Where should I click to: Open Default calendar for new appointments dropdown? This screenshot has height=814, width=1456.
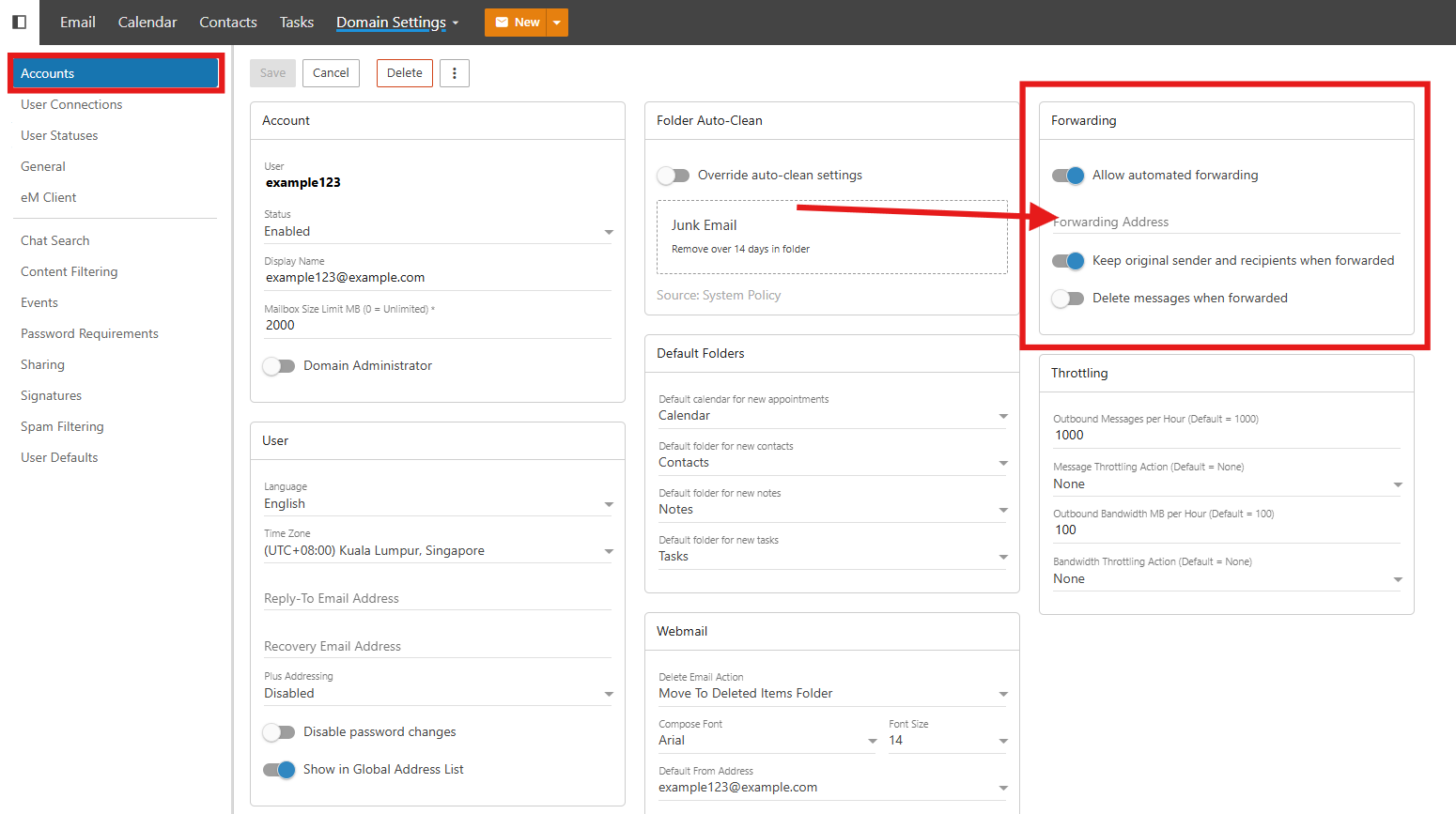click(832, 416)
